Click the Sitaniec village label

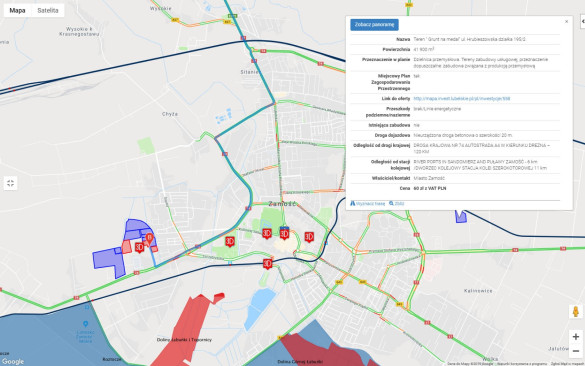pyautogui.click(x=250, y=72)
